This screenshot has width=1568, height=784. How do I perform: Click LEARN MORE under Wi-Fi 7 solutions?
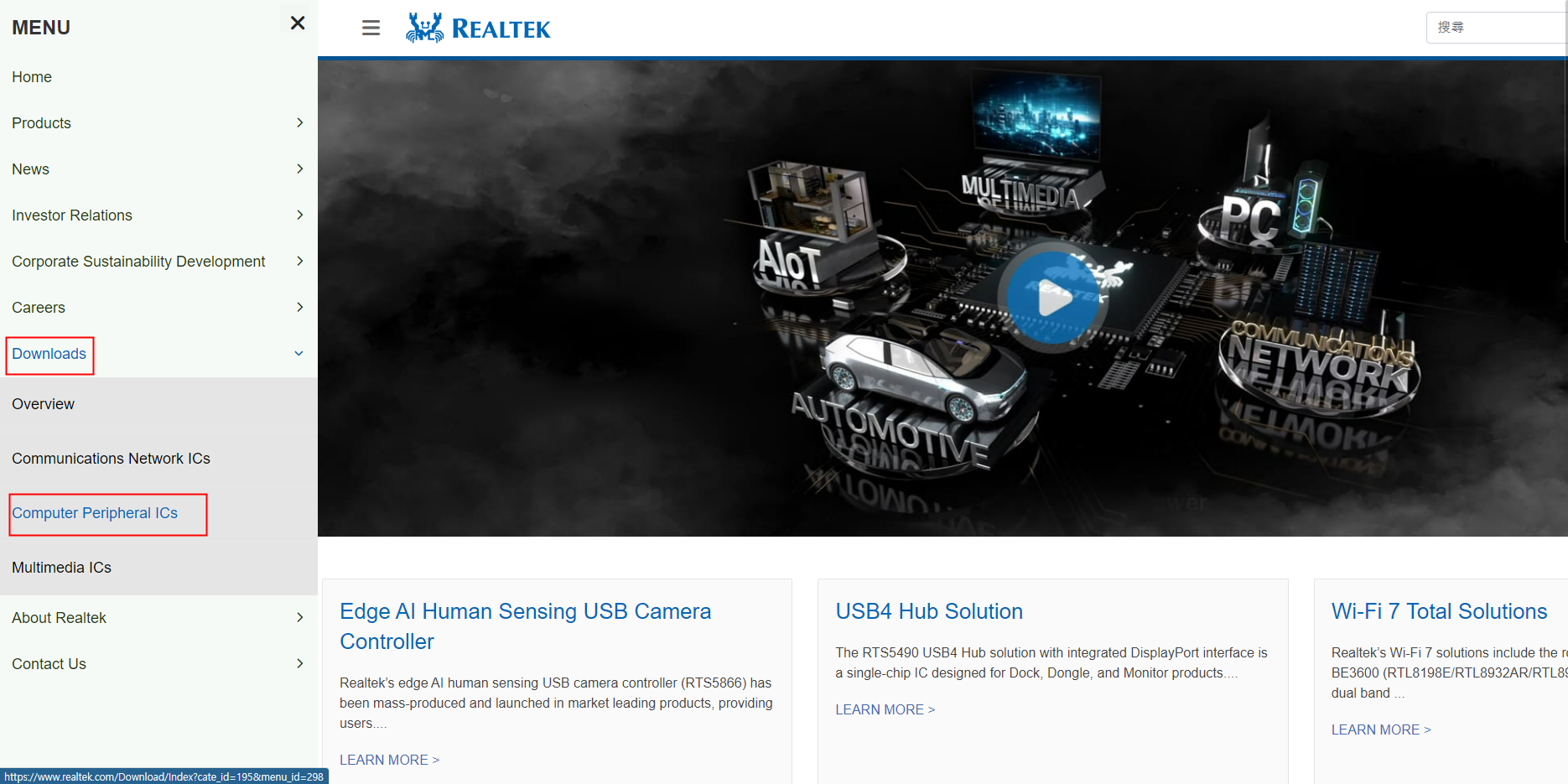pyautogui.click(x=1381, y=729)
